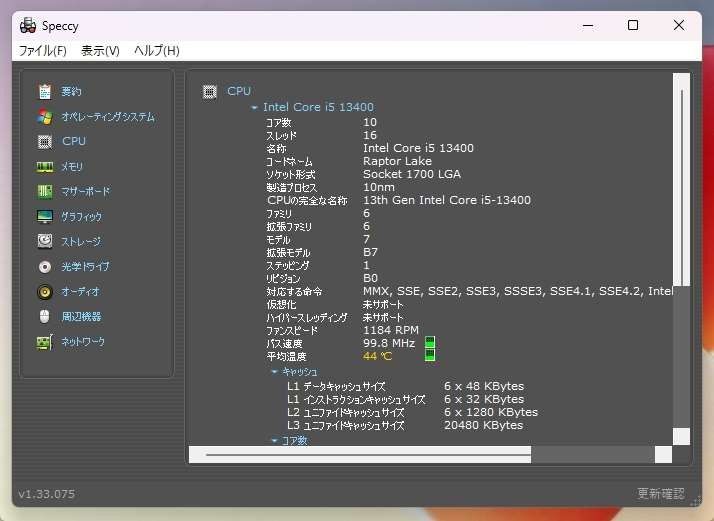Image resolution: width=714 pixels, height=521 pixels.
Task: Select 13th Gen Intel Core i5-13400 text
Action: tap(447, 200)
